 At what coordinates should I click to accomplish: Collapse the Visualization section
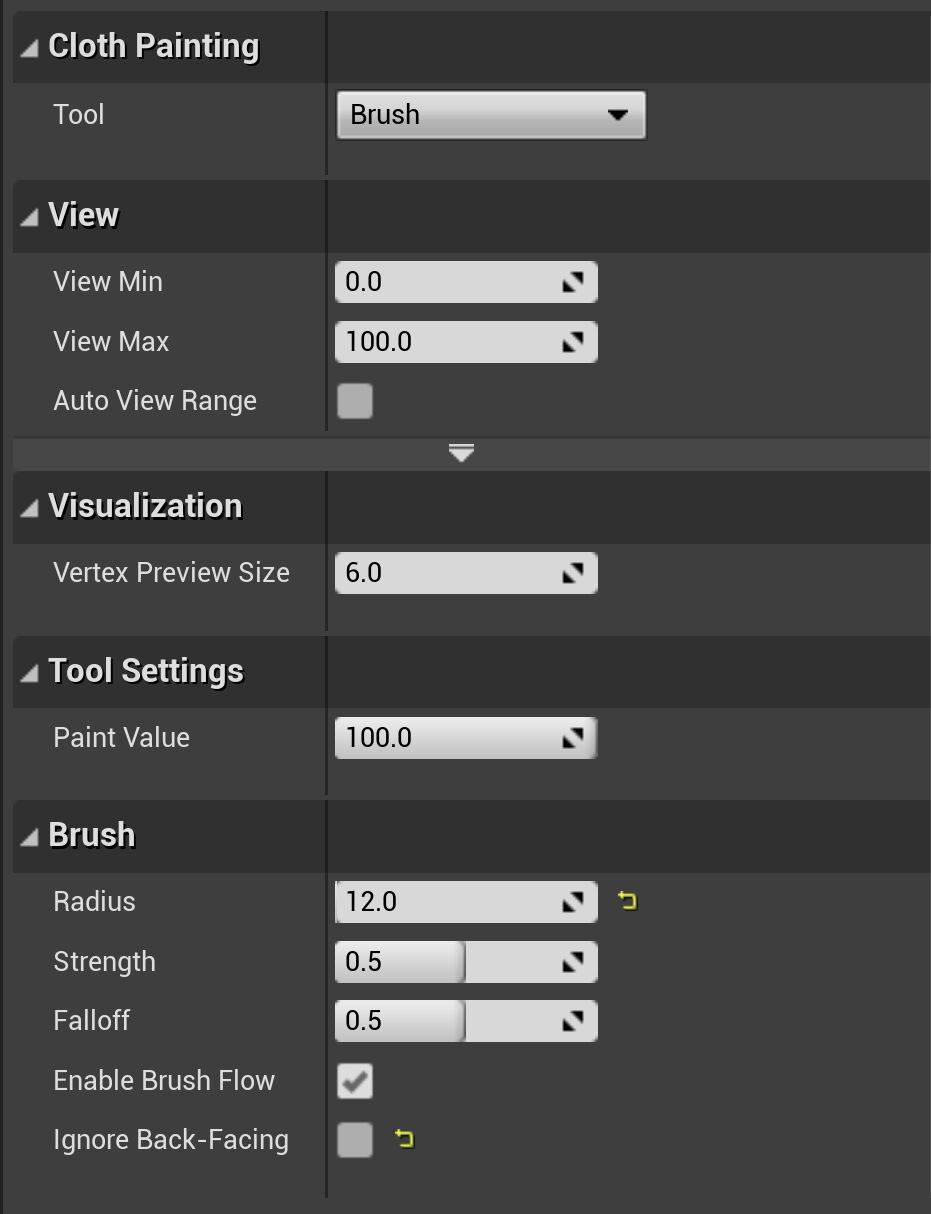tap(30, 507)
